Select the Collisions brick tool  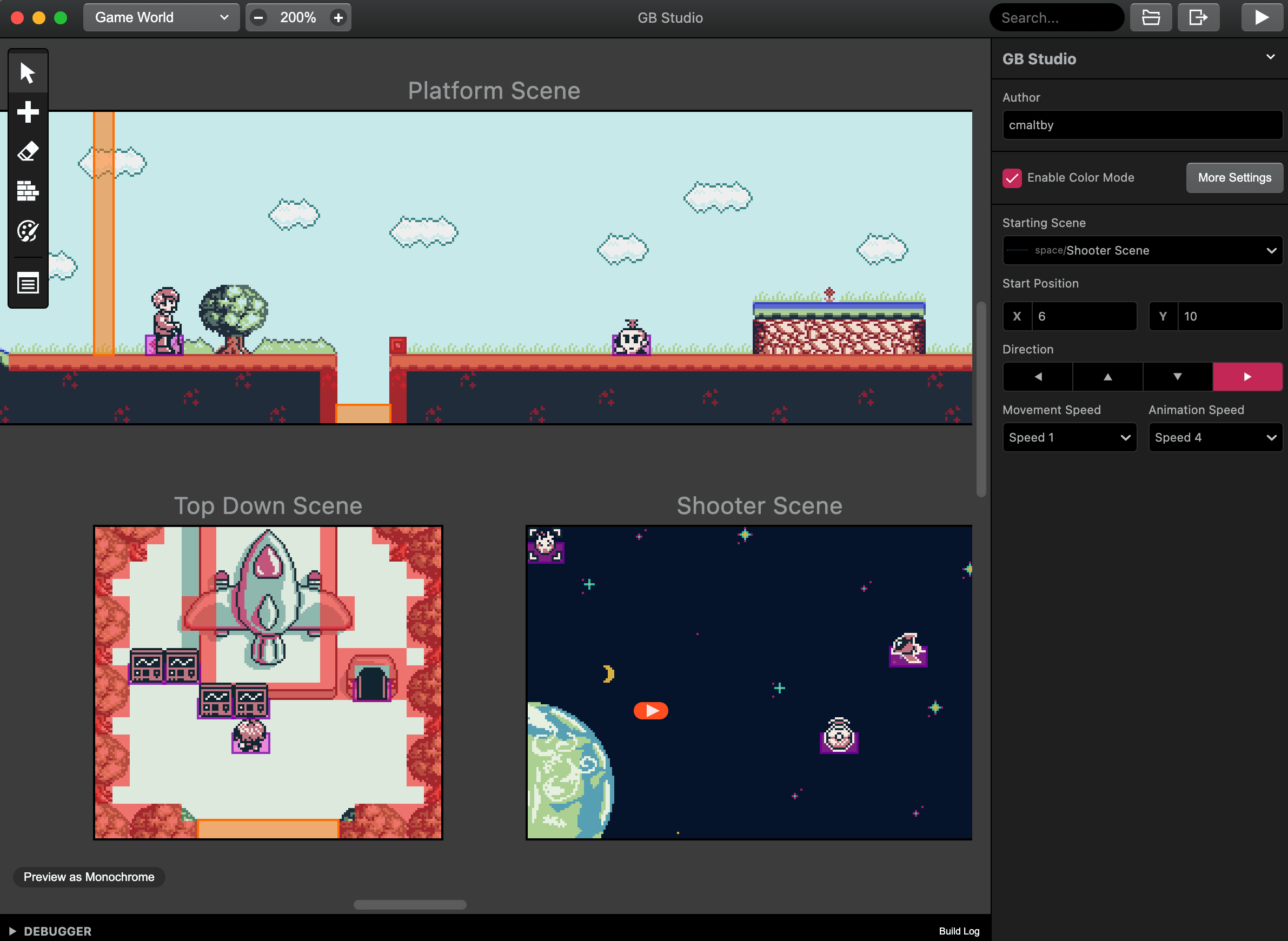pos(28,191)
